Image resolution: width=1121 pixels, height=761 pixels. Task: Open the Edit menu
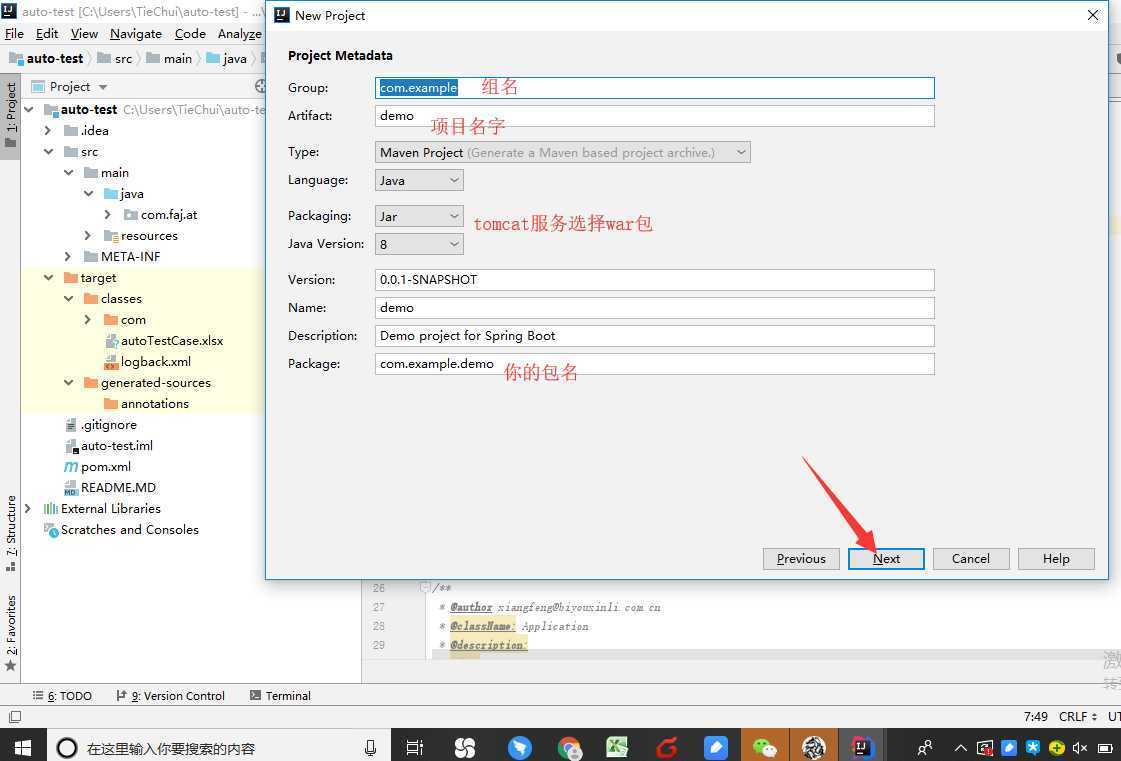coord(46,34)
